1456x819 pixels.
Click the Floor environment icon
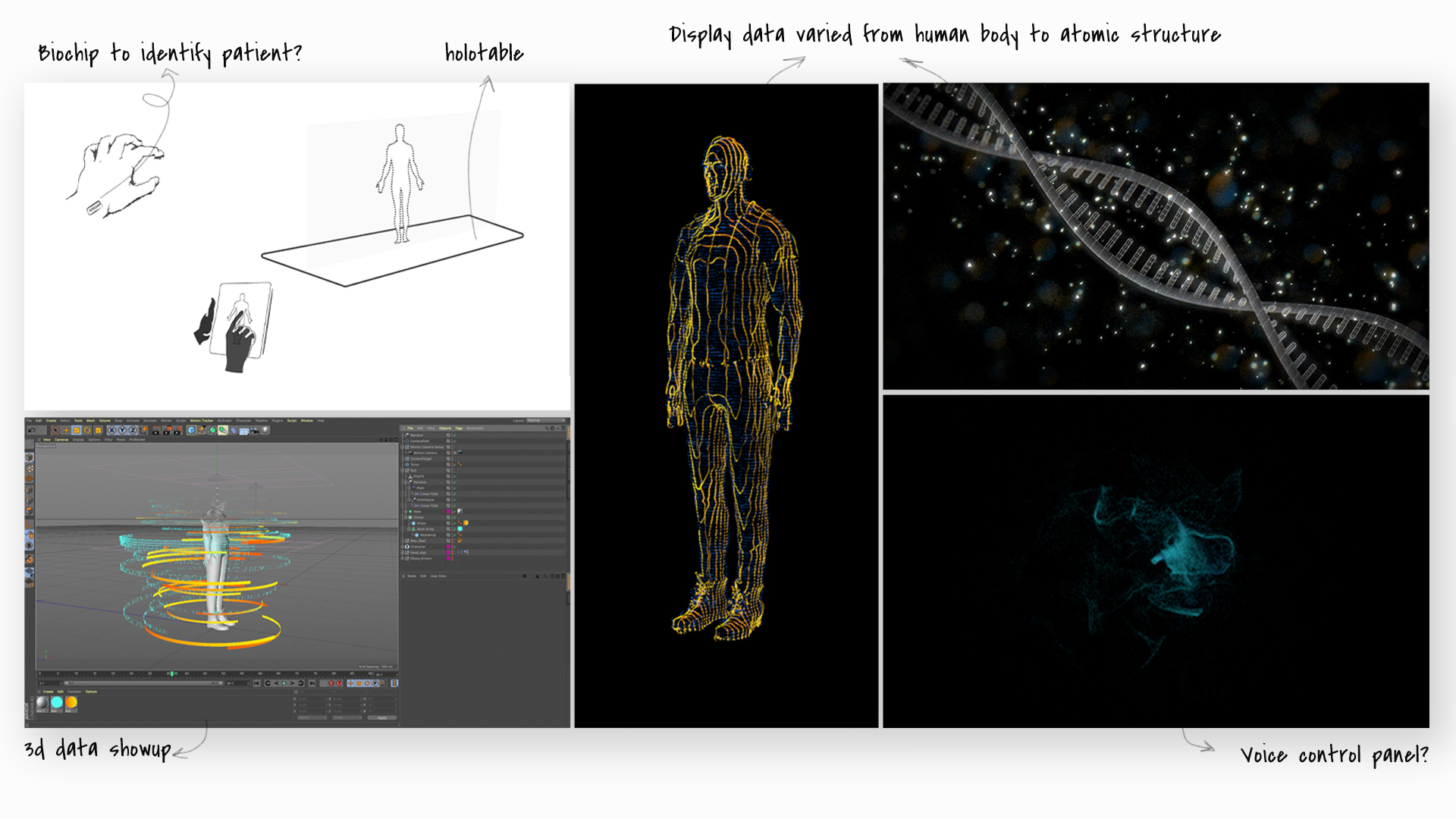(244, 430)
